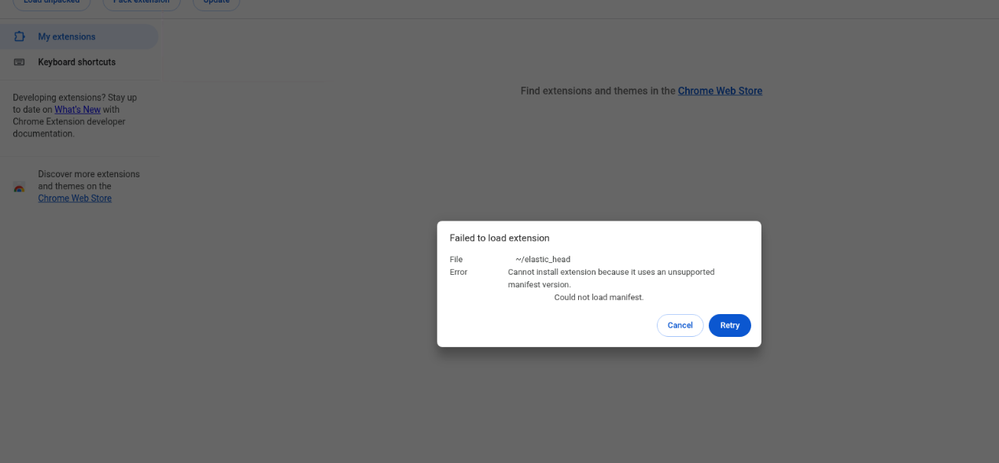
Task: Follow the Chrome Web Store link in main area
Action: [x=720, y=91]
